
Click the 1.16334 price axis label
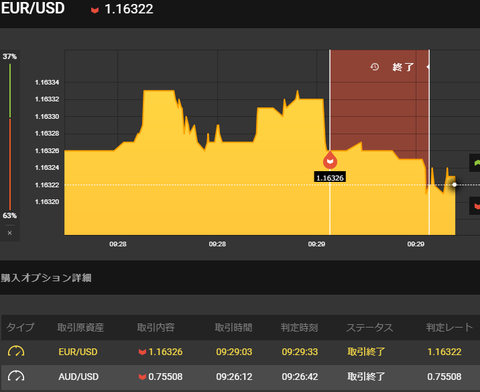pos(47,82)
